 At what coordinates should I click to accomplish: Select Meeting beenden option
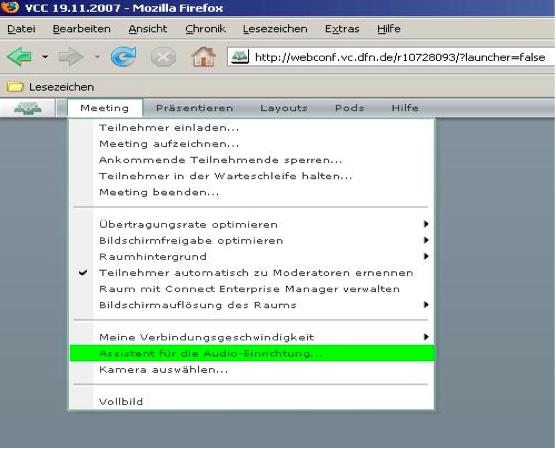252,192
